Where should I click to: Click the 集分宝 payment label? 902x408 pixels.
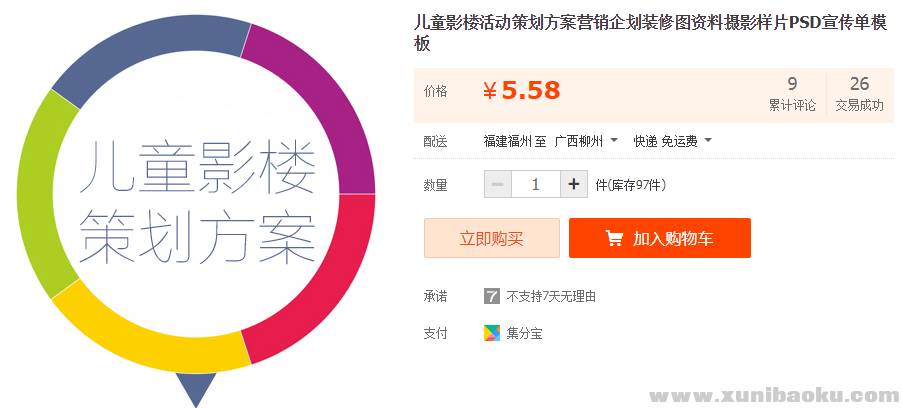(x=524, y=333)
